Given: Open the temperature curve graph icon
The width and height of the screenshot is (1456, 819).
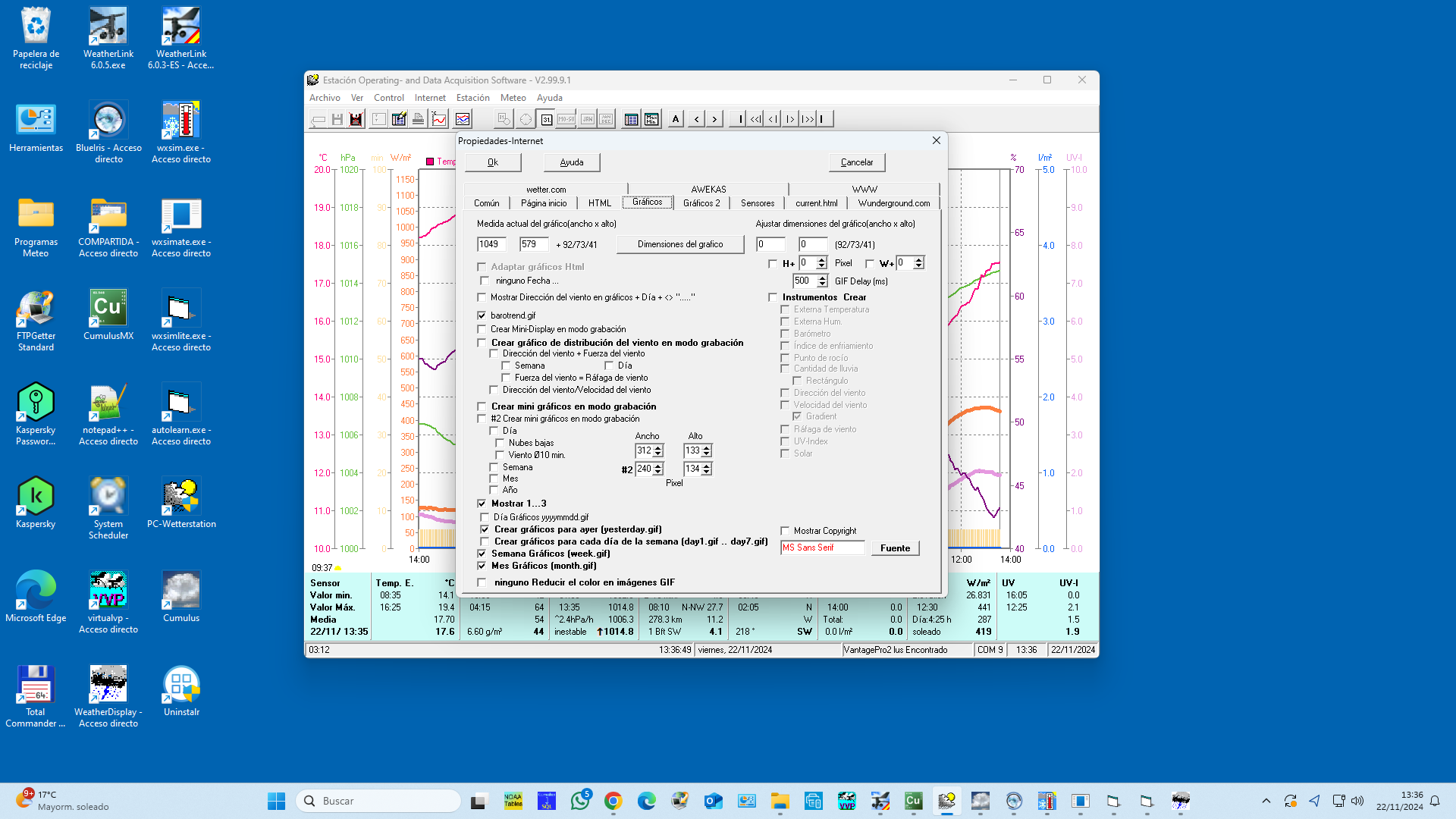Looking at the screenshot, I should [439, 119].
